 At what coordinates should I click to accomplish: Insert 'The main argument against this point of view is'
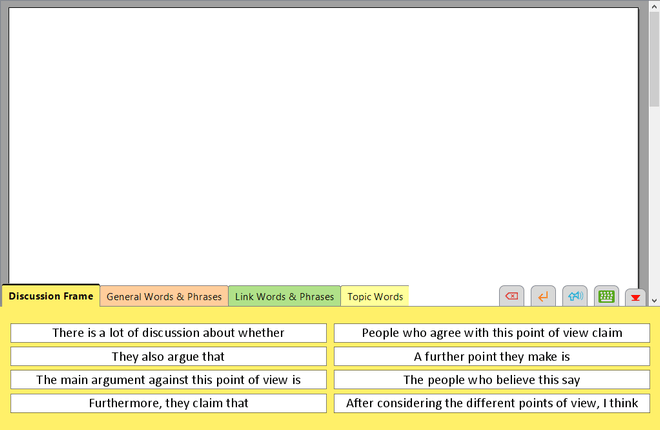(x=168, y=380)
